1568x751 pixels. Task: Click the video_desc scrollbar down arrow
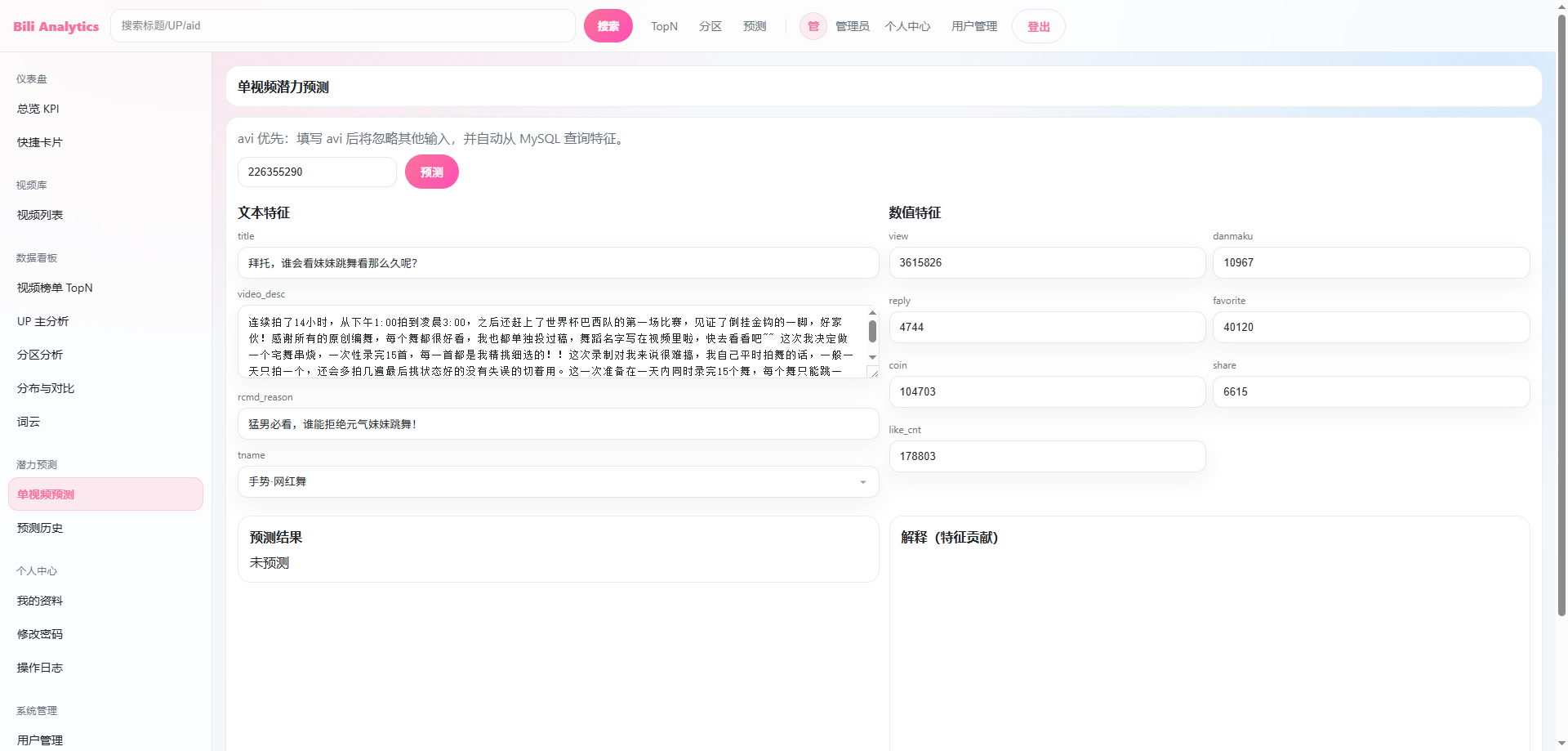(x=872, y=357)
